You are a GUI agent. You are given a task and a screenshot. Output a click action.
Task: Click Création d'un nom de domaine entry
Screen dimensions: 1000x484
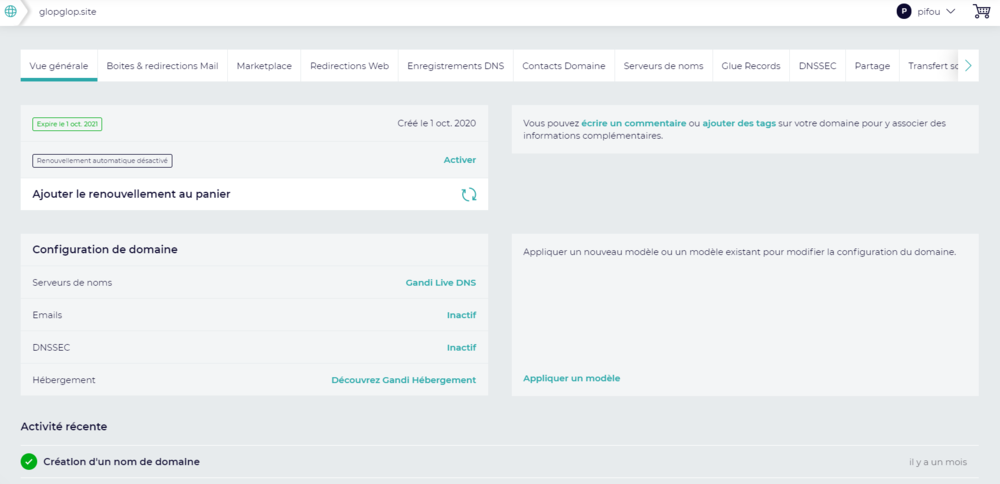(x=121, y=462)
